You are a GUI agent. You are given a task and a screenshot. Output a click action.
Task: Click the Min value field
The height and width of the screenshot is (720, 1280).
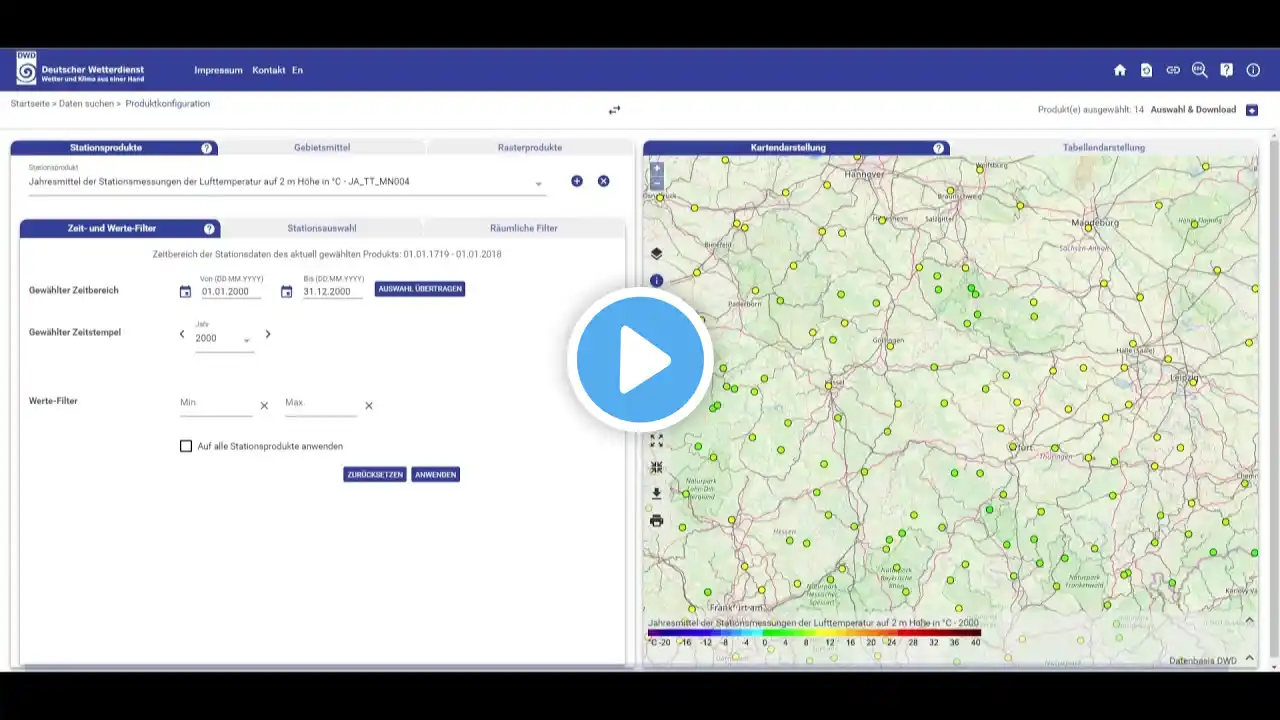click(216, 404)
